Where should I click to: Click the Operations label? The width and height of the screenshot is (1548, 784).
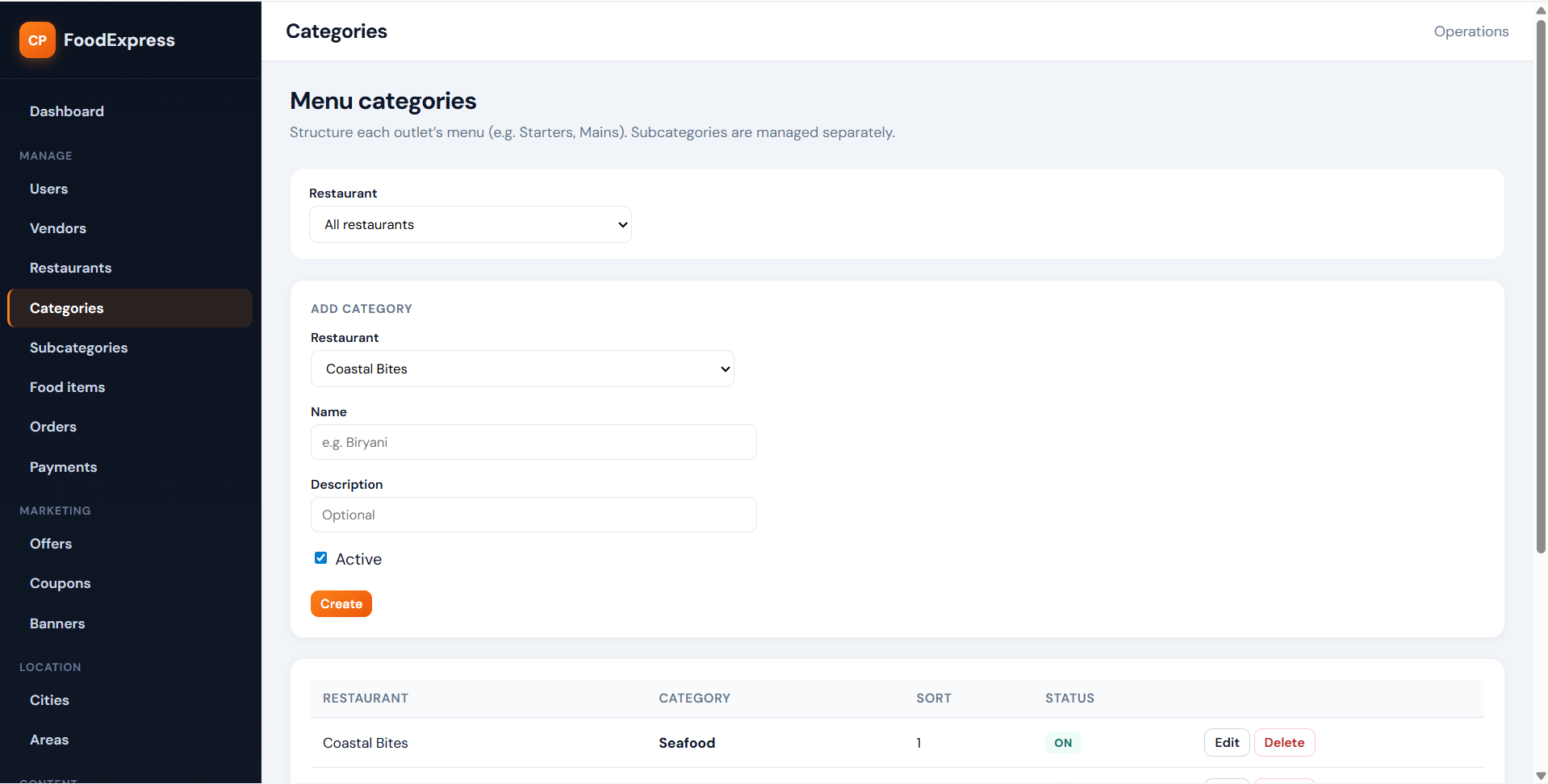[1471, 31]
